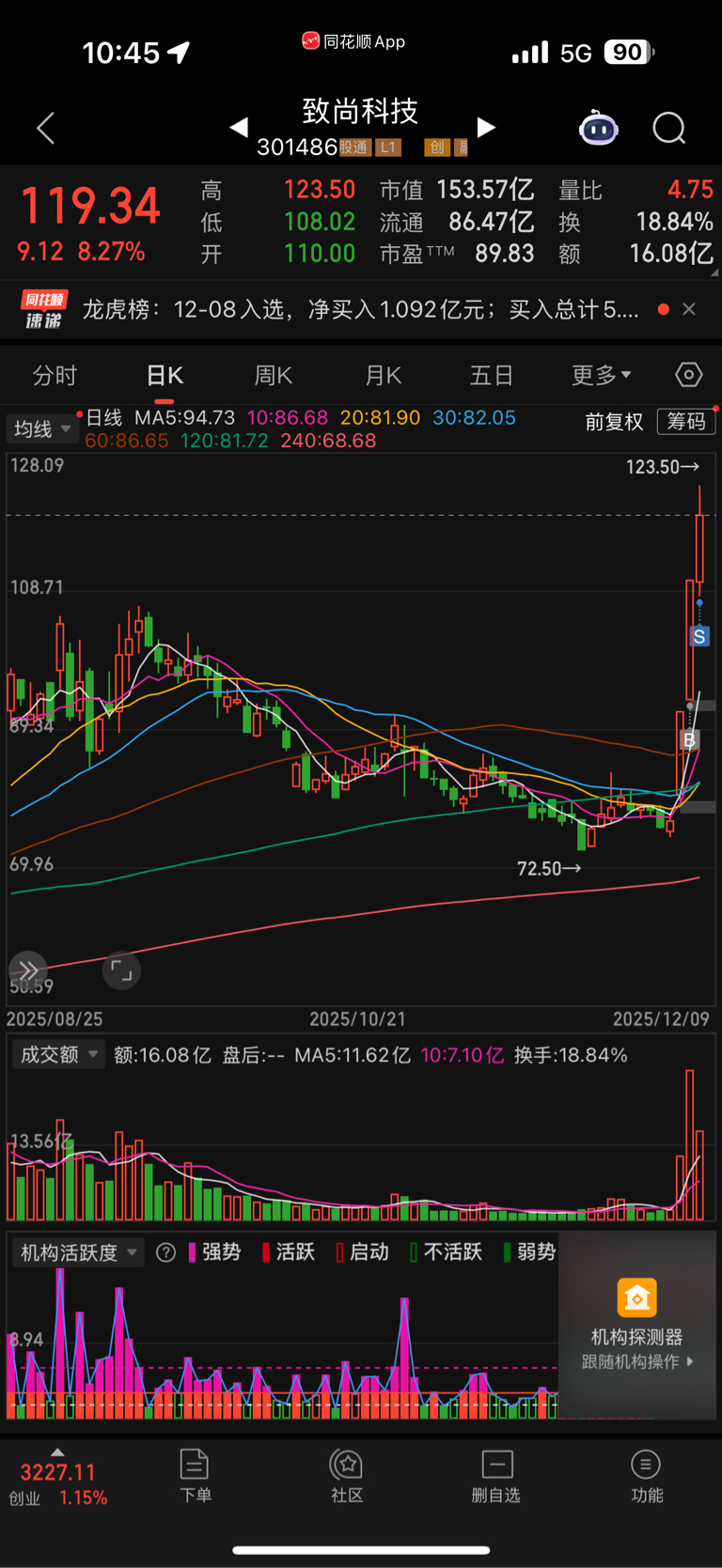Open the AI robot assistant icon
The width and height of the screenshot is (722, 1568).
[x=598, y=128]
